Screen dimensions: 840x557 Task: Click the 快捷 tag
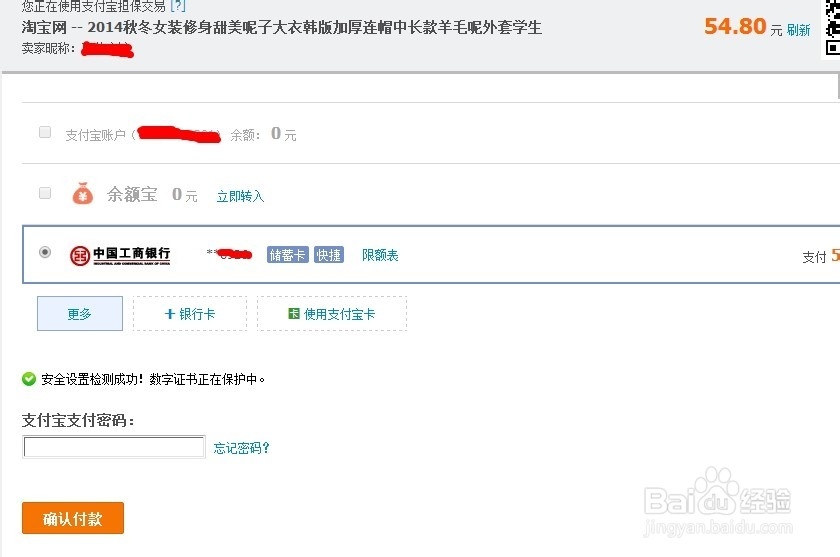pyautogui.click(x=328, y=255)
